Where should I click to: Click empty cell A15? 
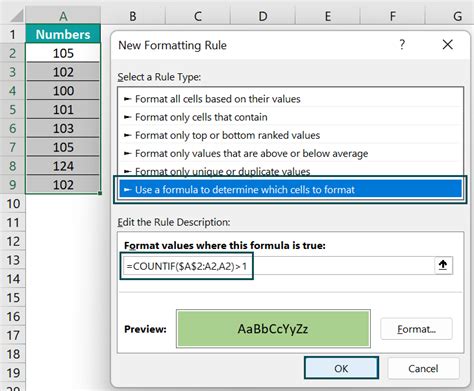pyautogui.click(x=63, y=298)
